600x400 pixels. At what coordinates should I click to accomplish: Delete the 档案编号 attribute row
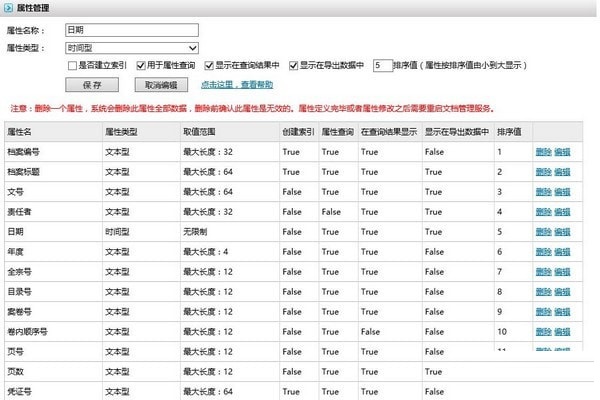[543, 152]
